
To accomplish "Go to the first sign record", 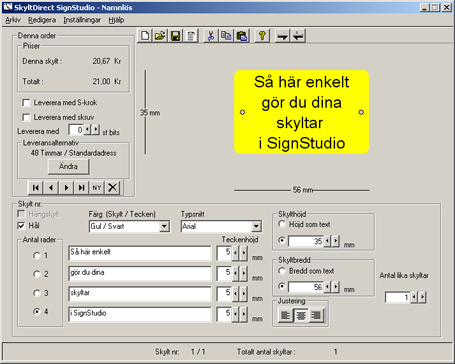I will pos(36,188).
